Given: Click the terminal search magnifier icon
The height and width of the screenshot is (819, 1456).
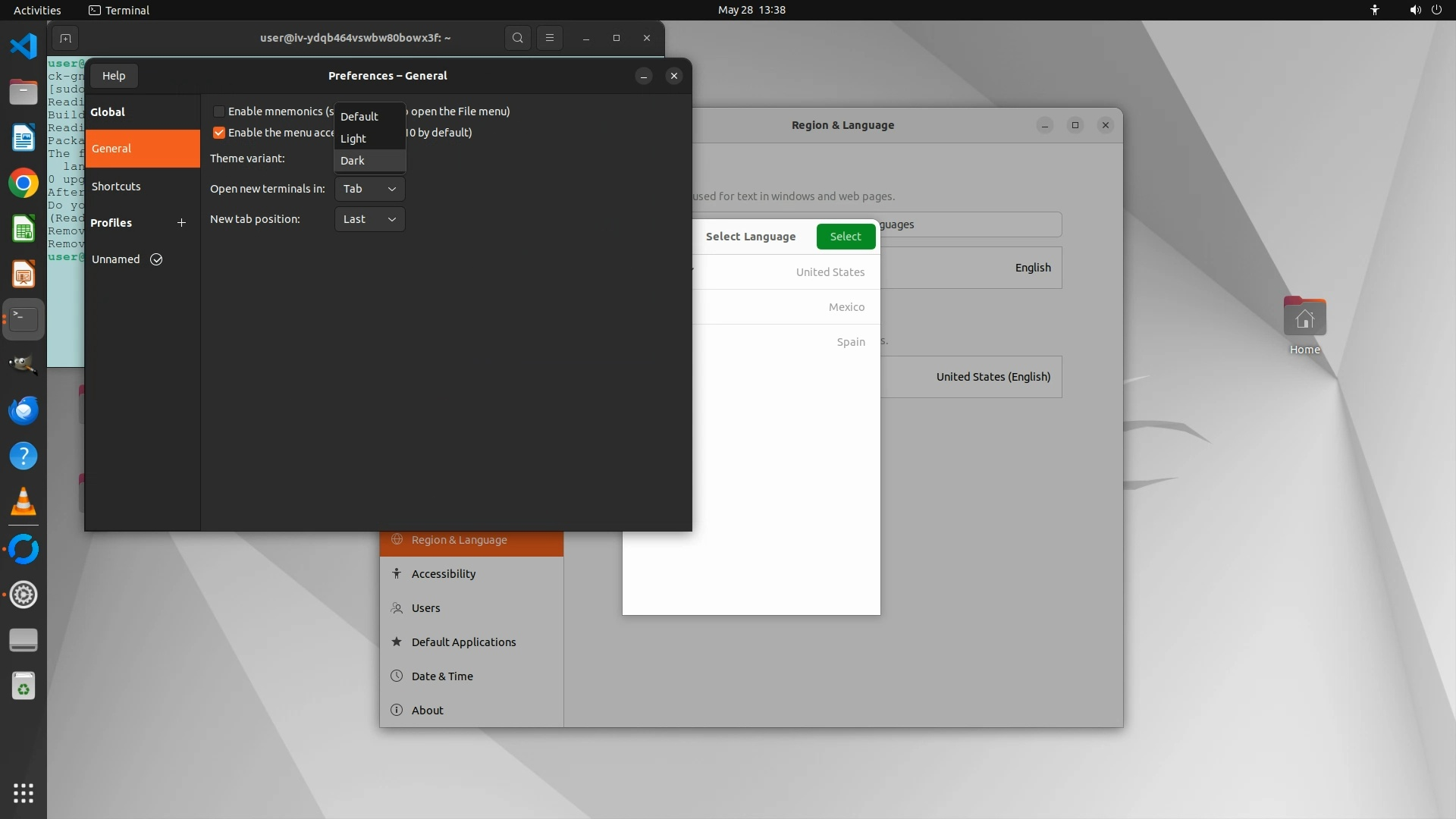Looking at the screenshot, I should [517, 38].
